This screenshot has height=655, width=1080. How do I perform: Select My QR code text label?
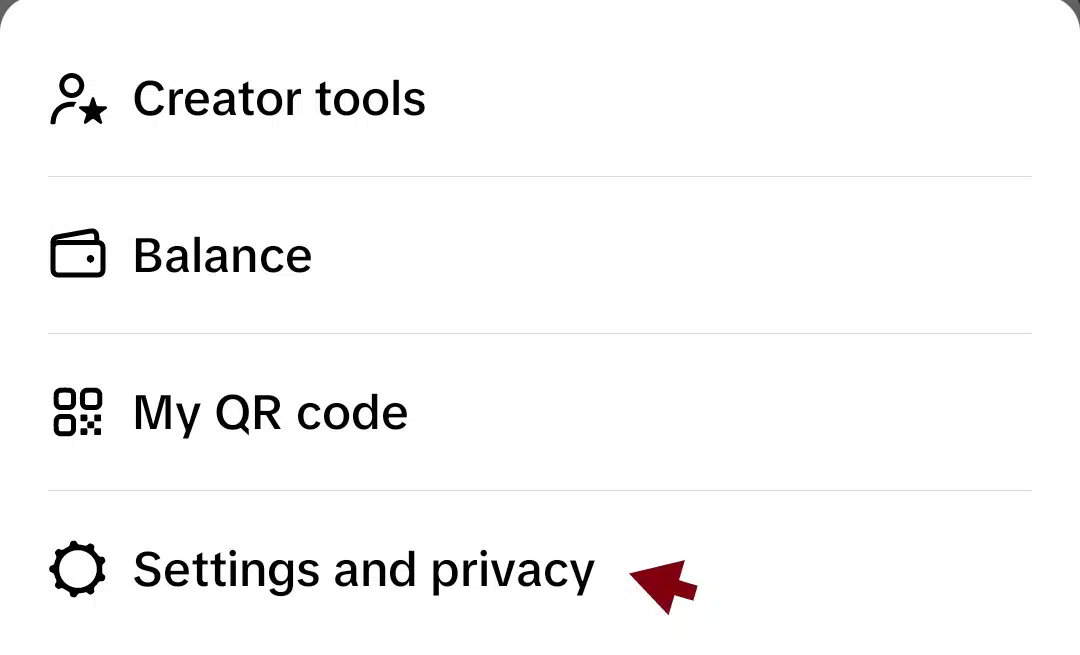click(x=271, y=413)
